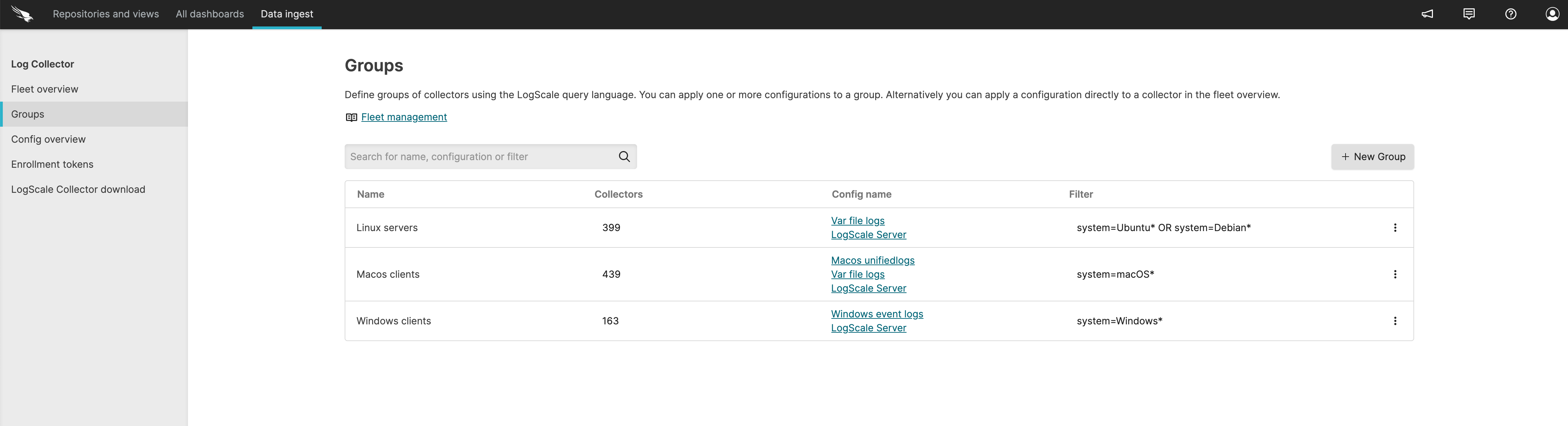Image resolution: width=1568 pixels, height=426 pixels.
Task: Focus the group search input field
Action: pos(481,156)
